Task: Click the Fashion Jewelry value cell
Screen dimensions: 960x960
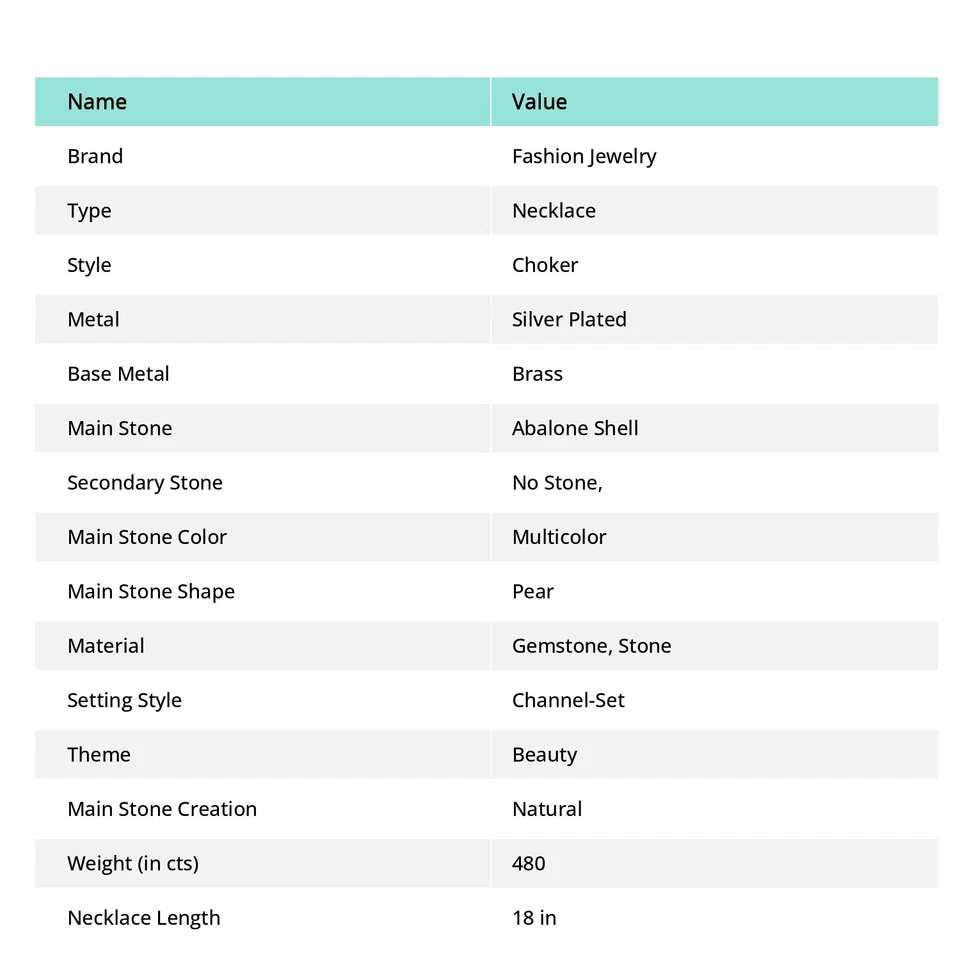Action: pyautogui.click(x=584, y=156)
